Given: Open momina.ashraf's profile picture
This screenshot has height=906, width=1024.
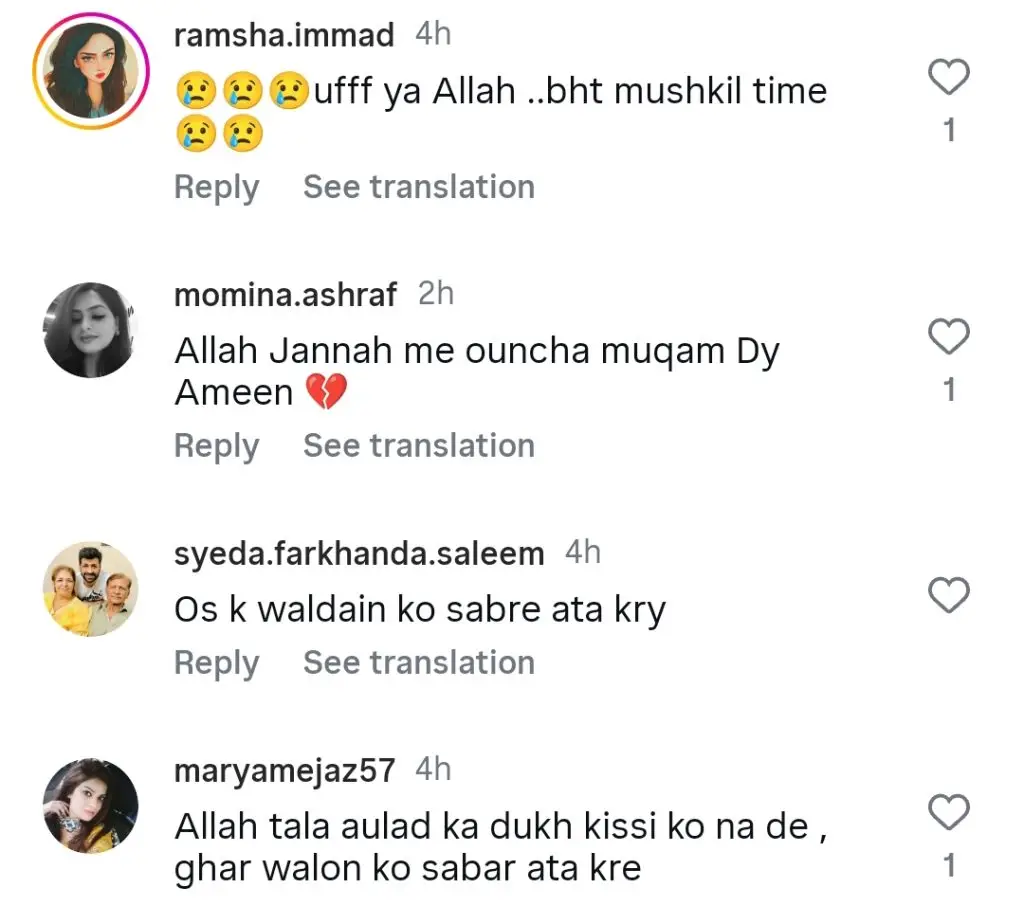Looking at the screenshot, I should 91,330.
